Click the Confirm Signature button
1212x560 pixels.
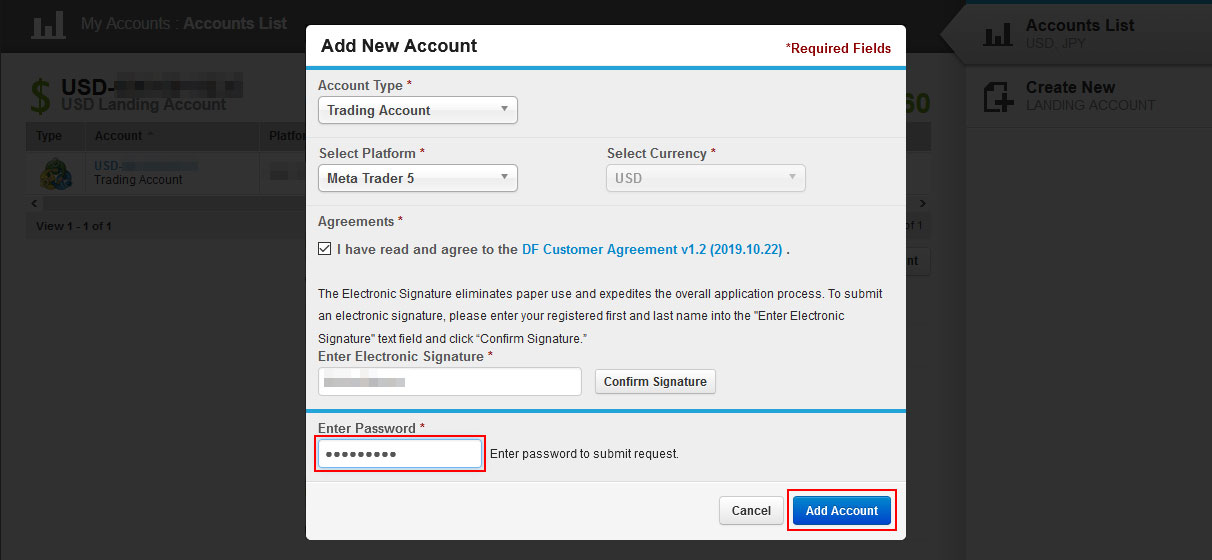pyautogui.click(x=655, y=381)
